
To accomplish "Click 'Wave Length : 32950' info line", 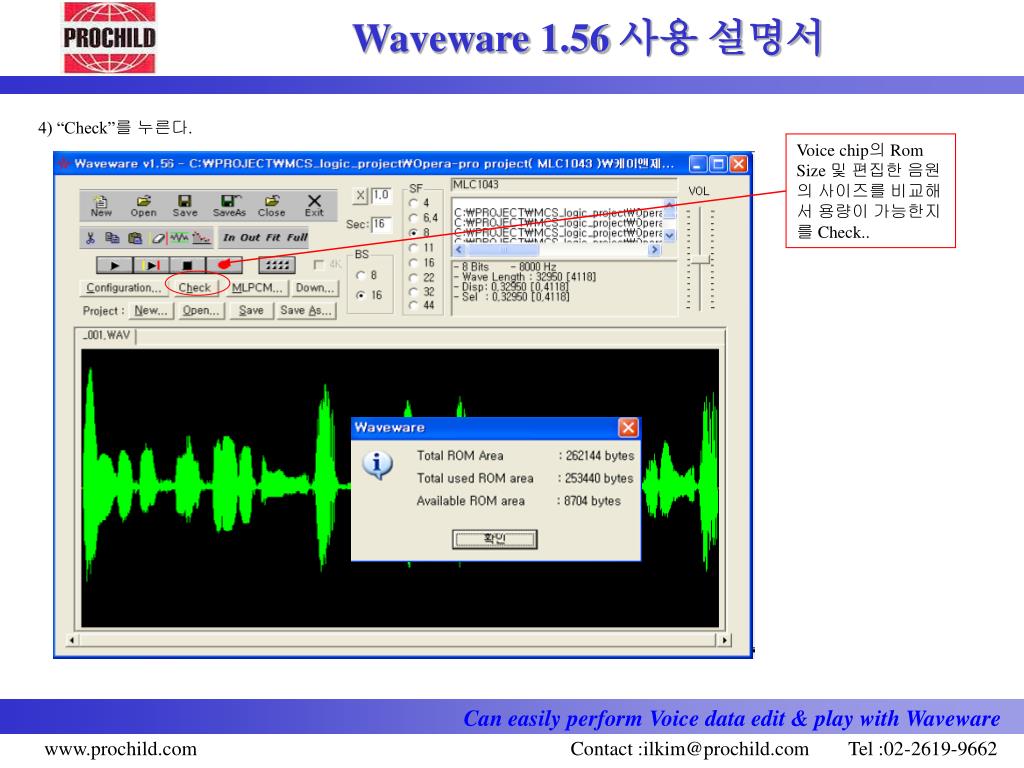I will 524,277.
